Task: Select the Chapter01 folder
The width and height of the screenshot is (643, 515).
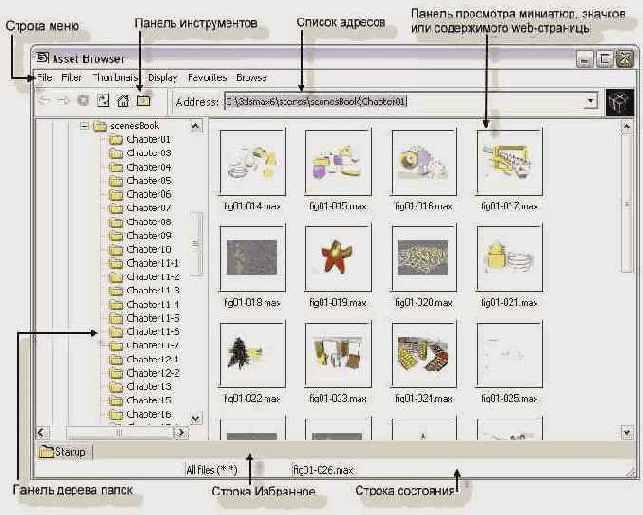Action: (140, 139)
